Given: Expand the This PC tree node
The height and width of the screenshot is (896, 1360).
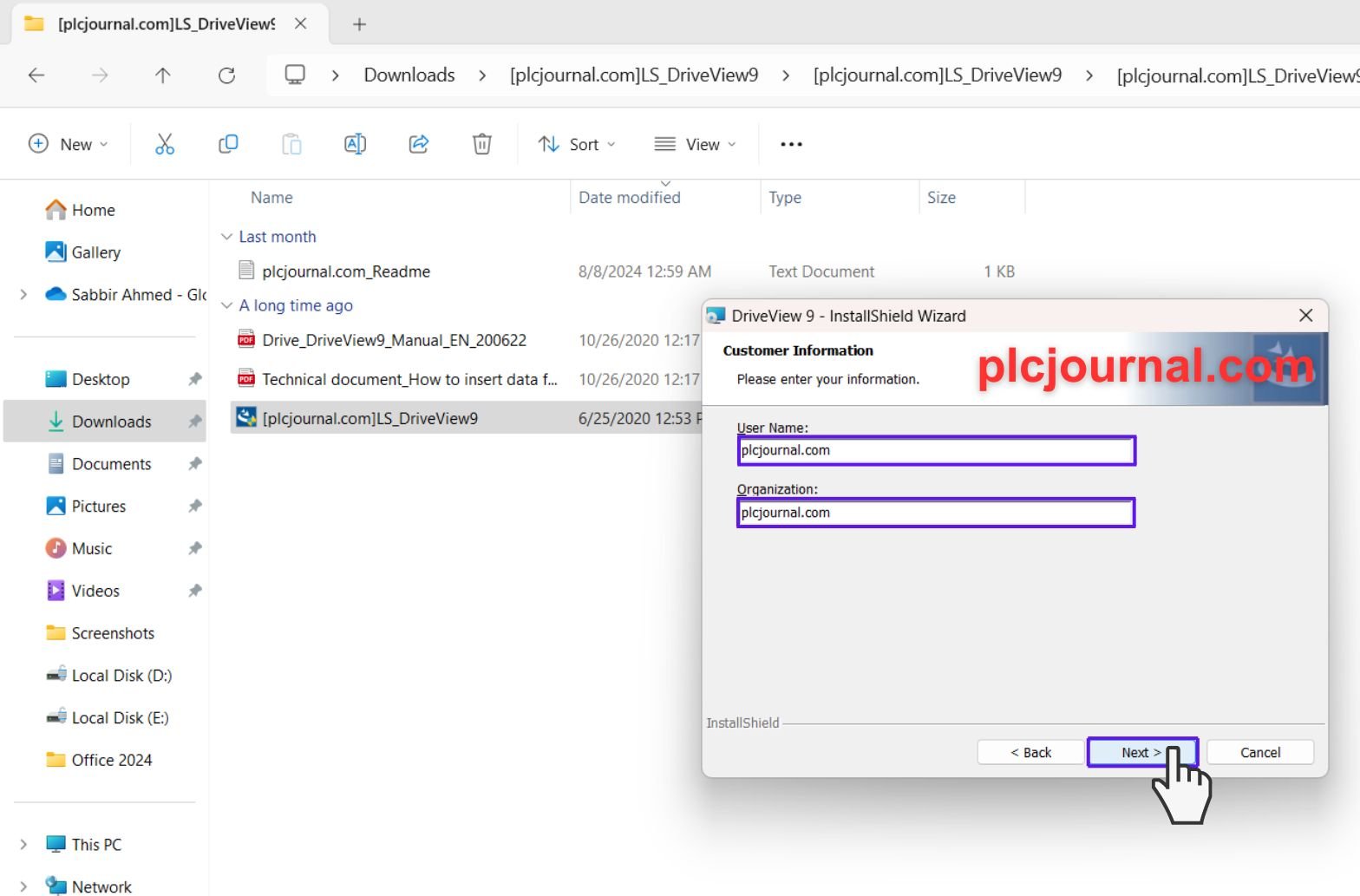Looking at the screenshot, I should pos(23,845).
